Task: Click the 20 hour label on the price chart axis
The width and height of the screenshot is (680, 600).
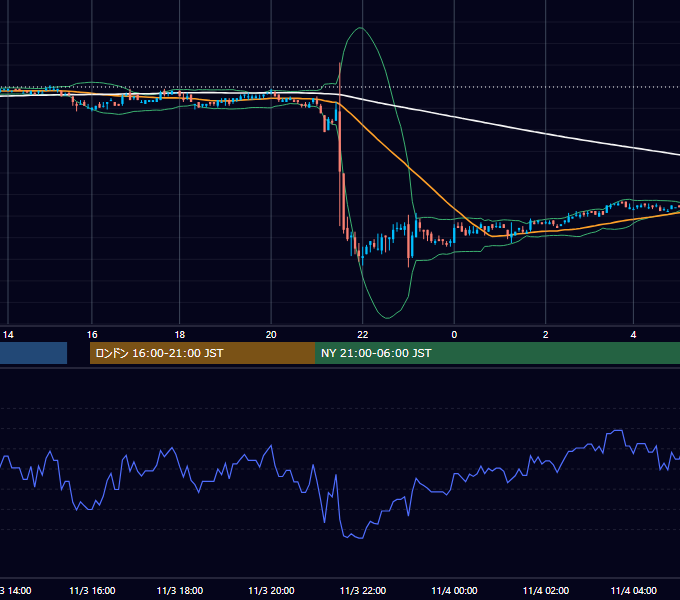Action: (271, 335)
